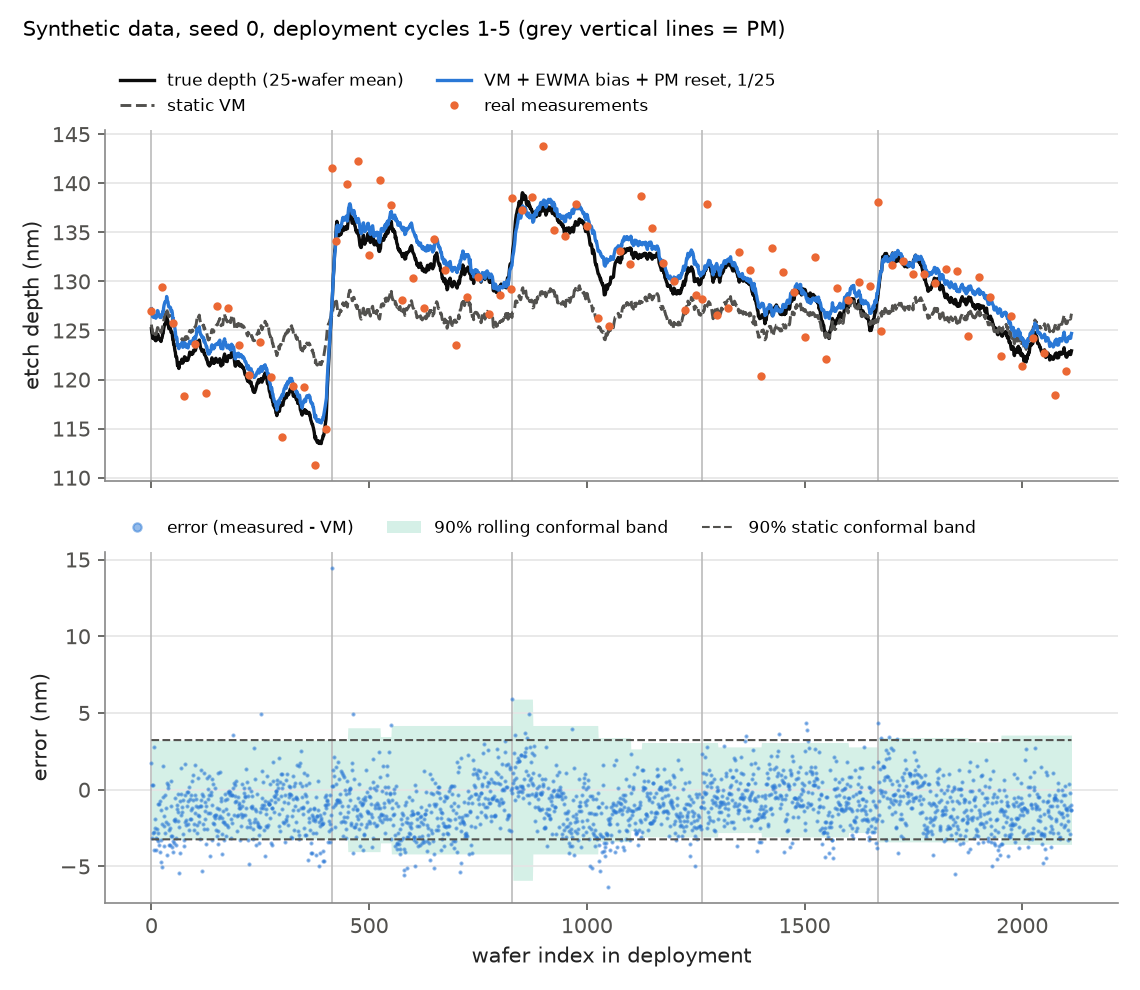1140x990 pixels.
Task: Click the 115 tick label on etch depth axis
Action: pyautogui.click(x=71, y=429)
